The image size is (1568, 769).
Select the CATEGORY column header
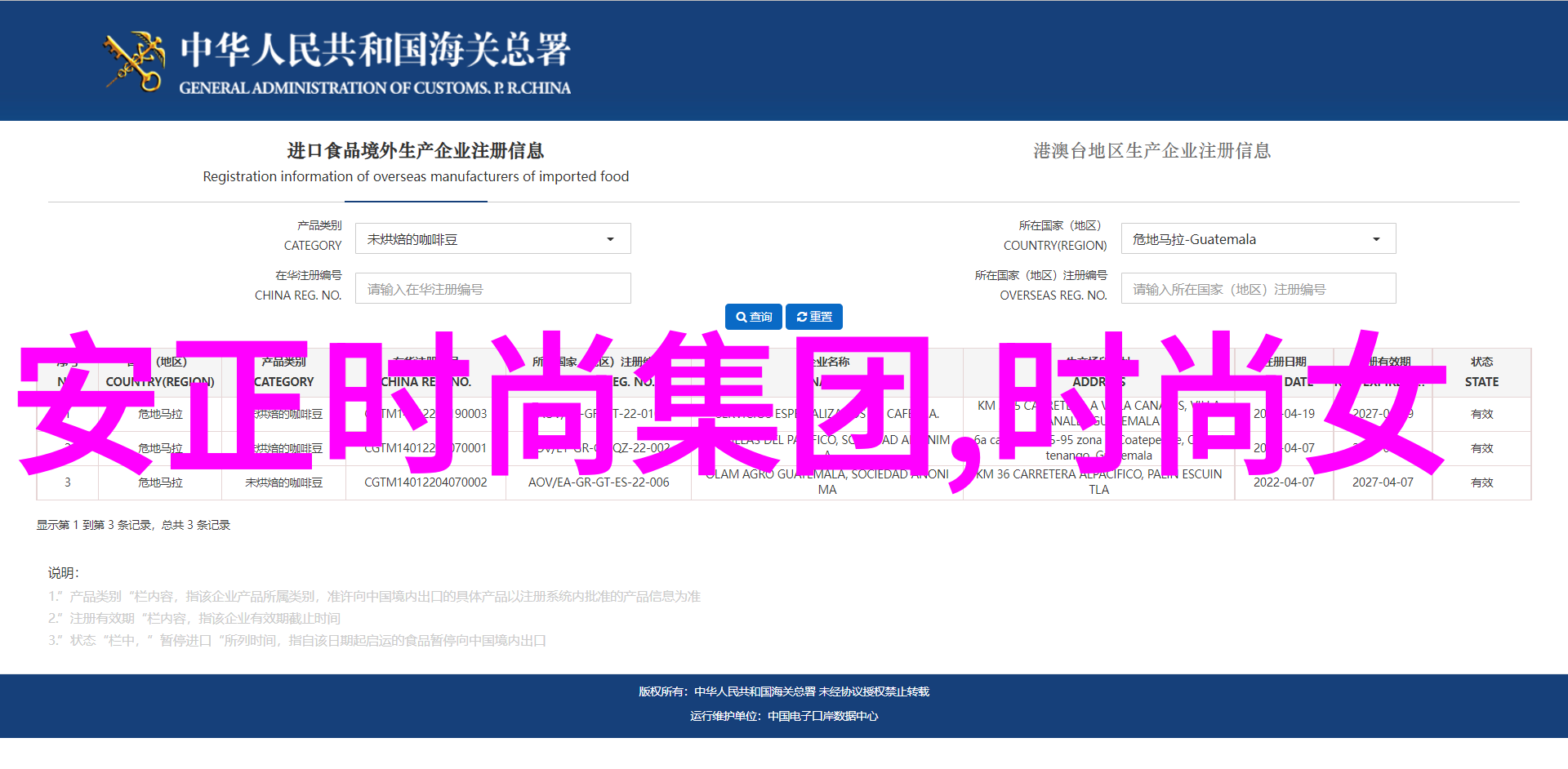click(283, 372)
